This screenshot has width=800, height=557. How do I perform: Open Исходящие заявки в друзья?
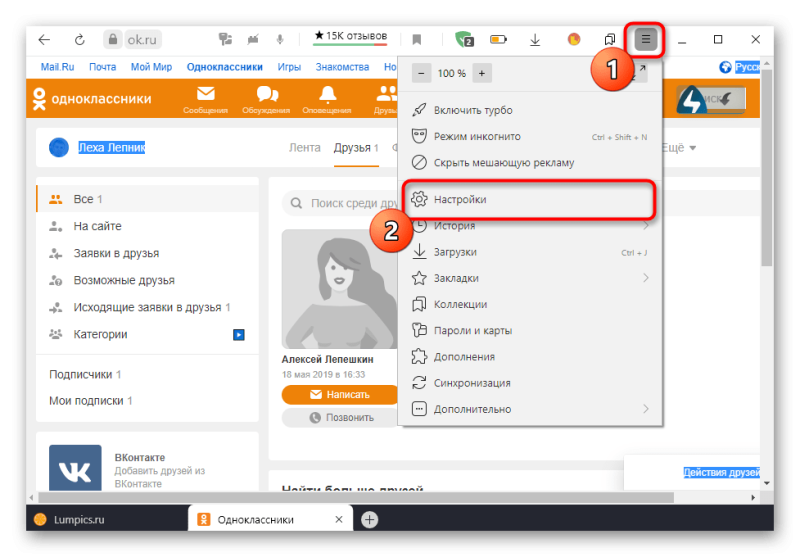[x=147, y=307]
